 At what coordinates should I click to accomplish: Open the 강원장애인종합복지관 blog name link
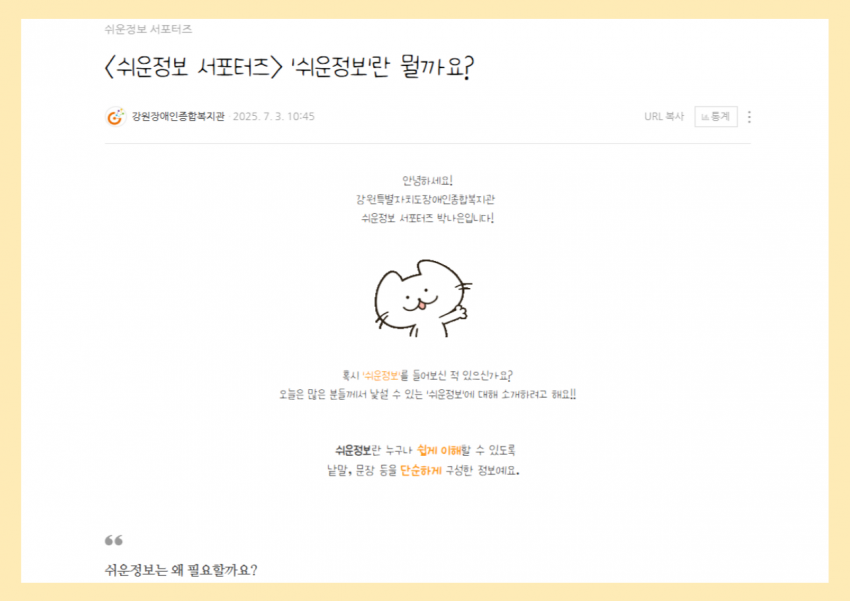178,117
